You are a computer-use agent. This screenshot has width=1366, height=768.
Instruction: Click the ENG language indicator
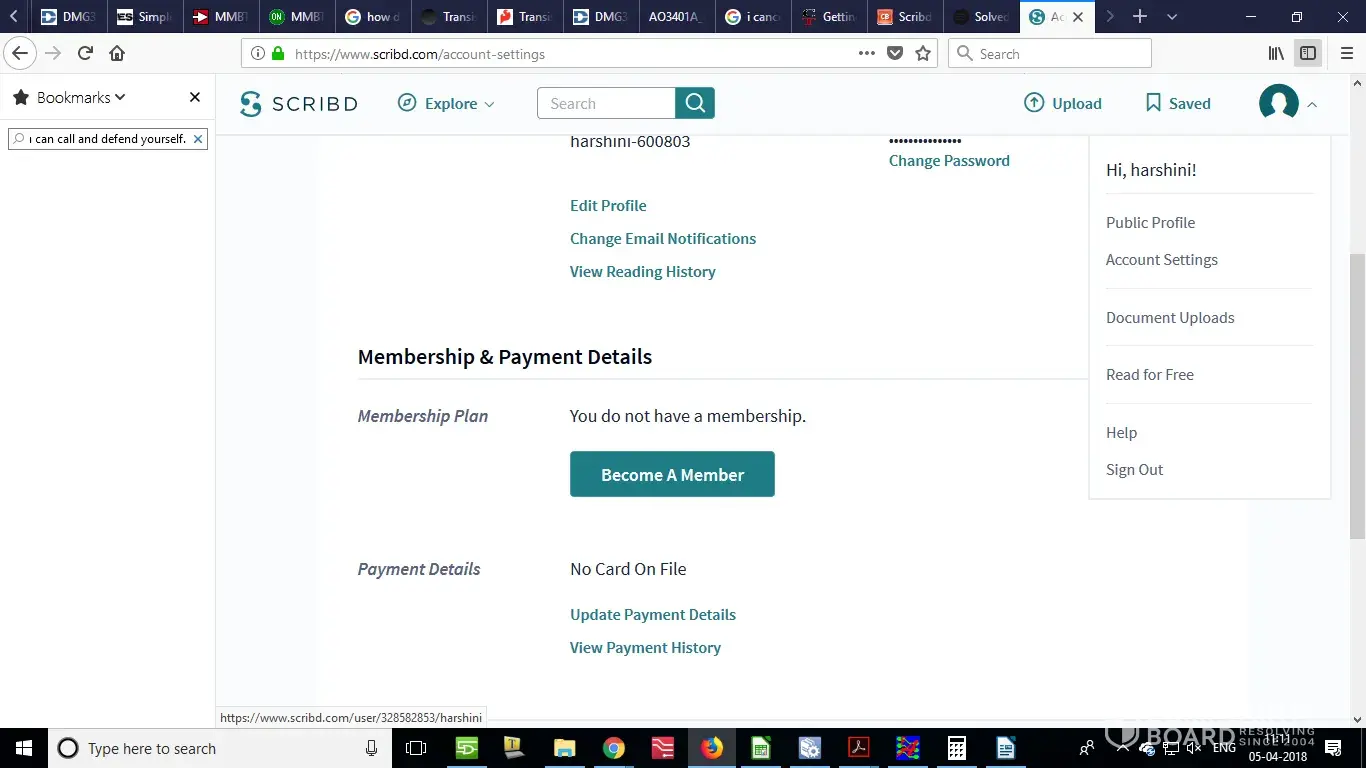coord(1223,748)
